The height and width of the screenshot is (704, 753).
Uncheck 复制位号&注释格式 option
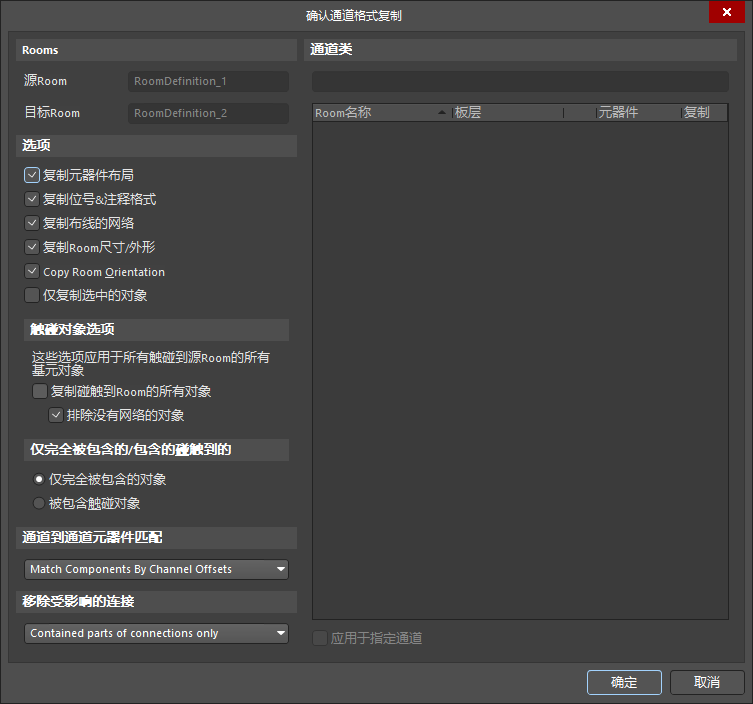(x=32, y=199)
